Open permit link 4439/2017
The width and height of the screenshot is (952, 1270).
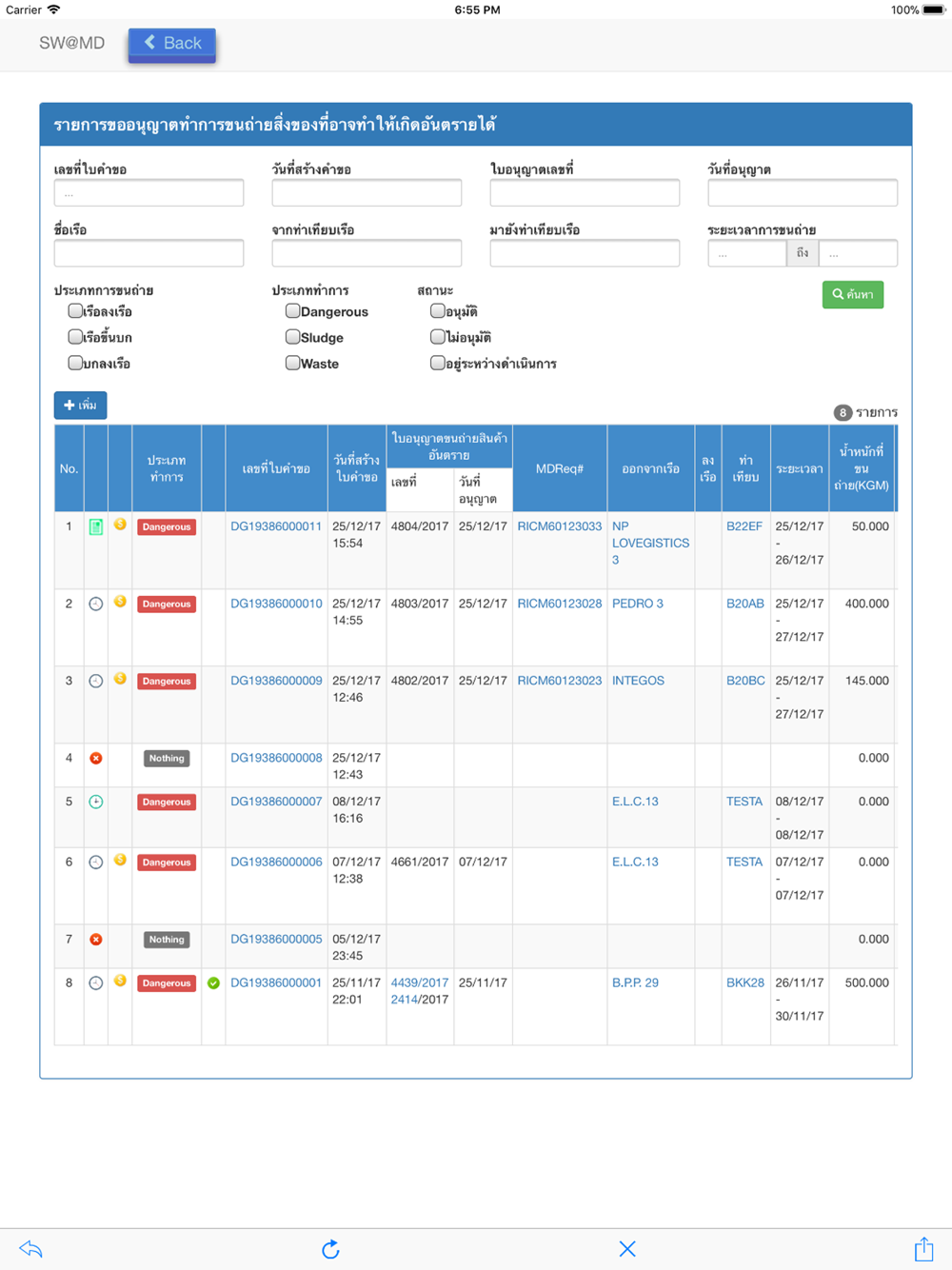[x=420, y=982]
